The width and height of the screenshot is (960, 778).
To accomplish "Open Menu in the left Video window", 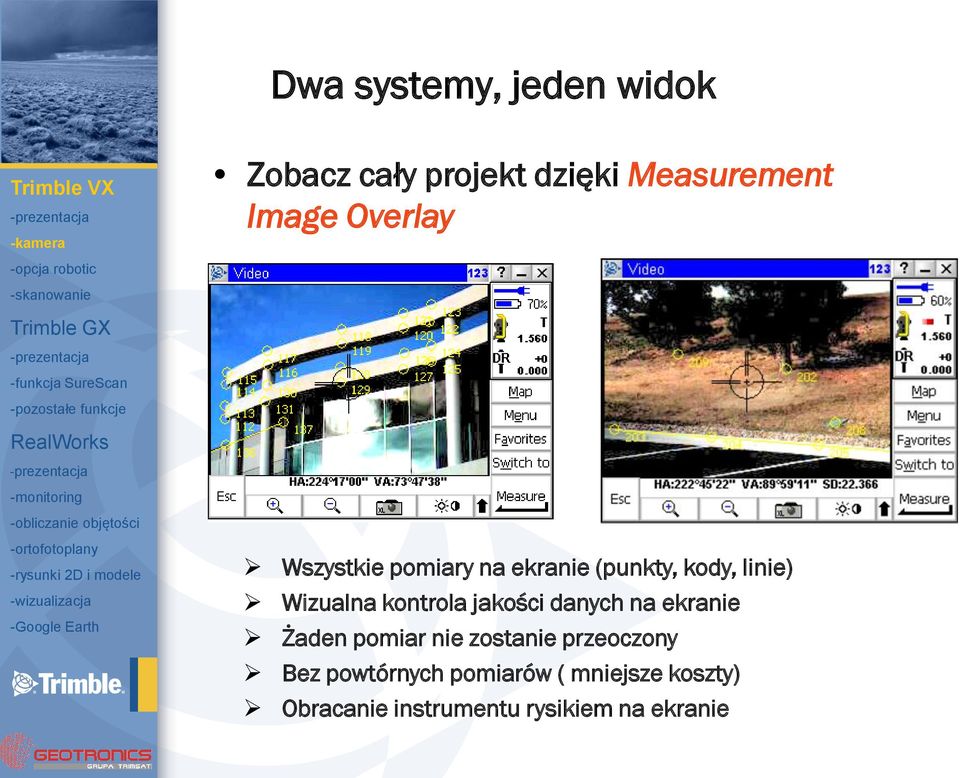I will click(x=520, y=416).
